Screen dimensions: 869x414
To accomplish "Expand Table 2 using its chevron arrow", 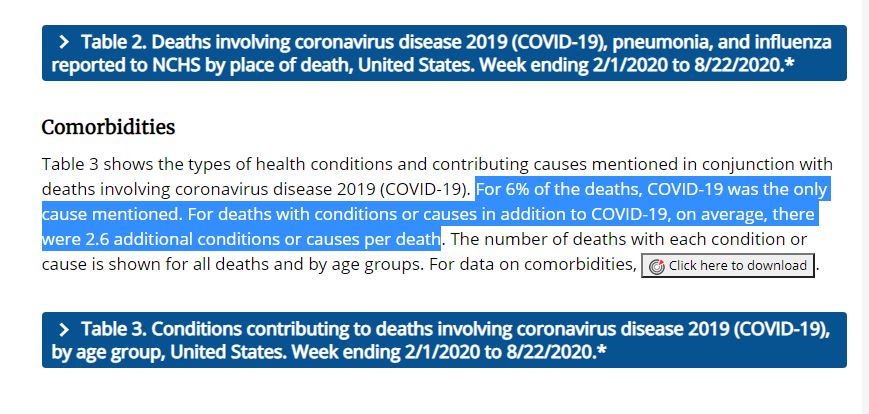I will (64, 42).
